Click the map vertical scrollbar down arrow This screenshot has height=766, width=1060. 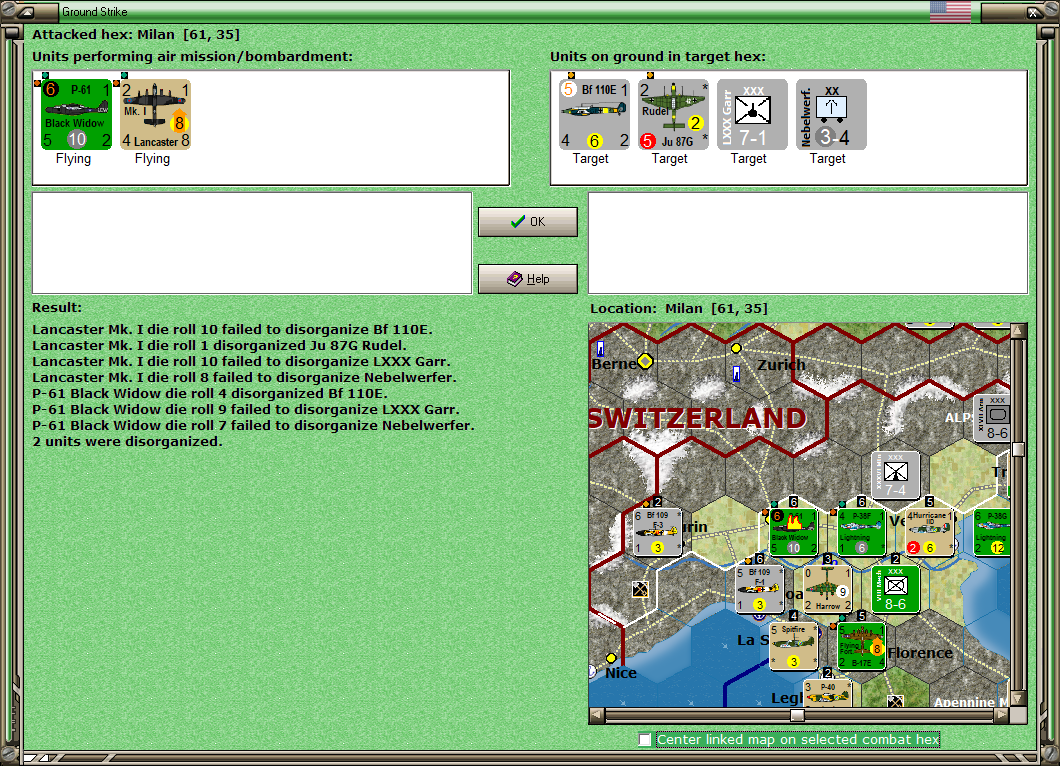coord(1019,699)
